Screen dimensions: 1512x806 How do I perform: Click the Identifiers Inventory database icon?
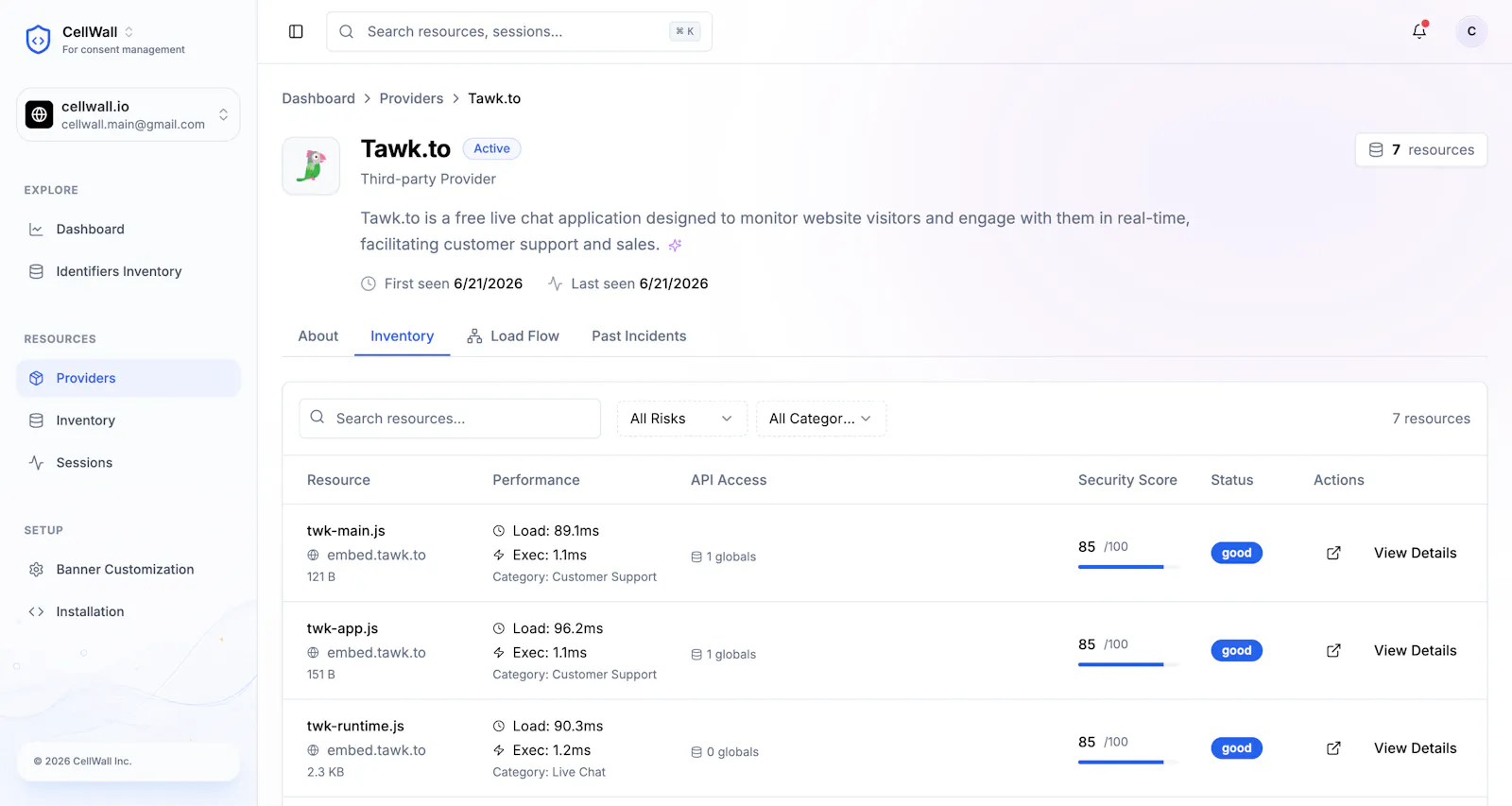tap(36, 271)
